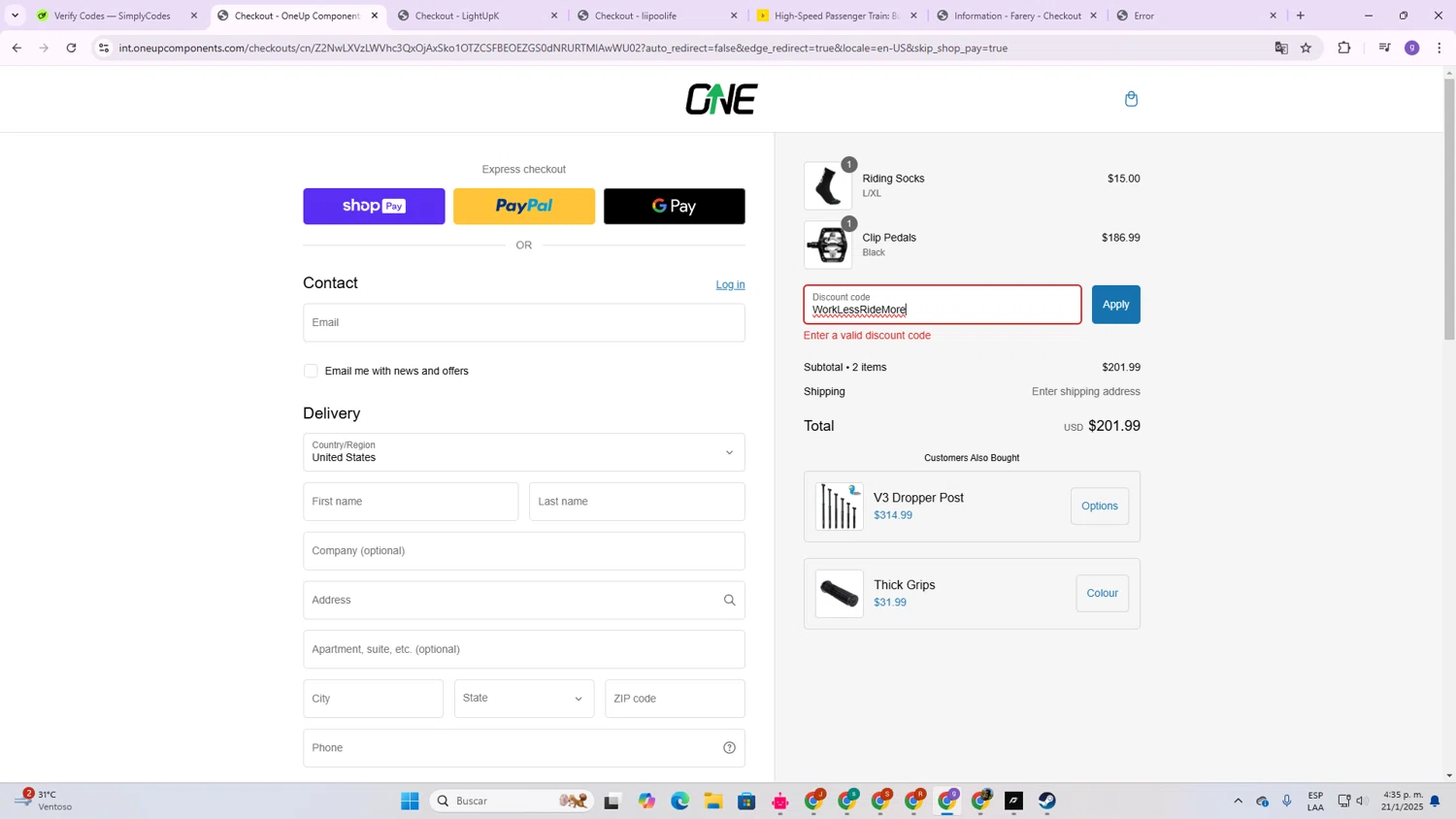
Task: Open Microsoft Store from the taskbar
Action: 746,802
